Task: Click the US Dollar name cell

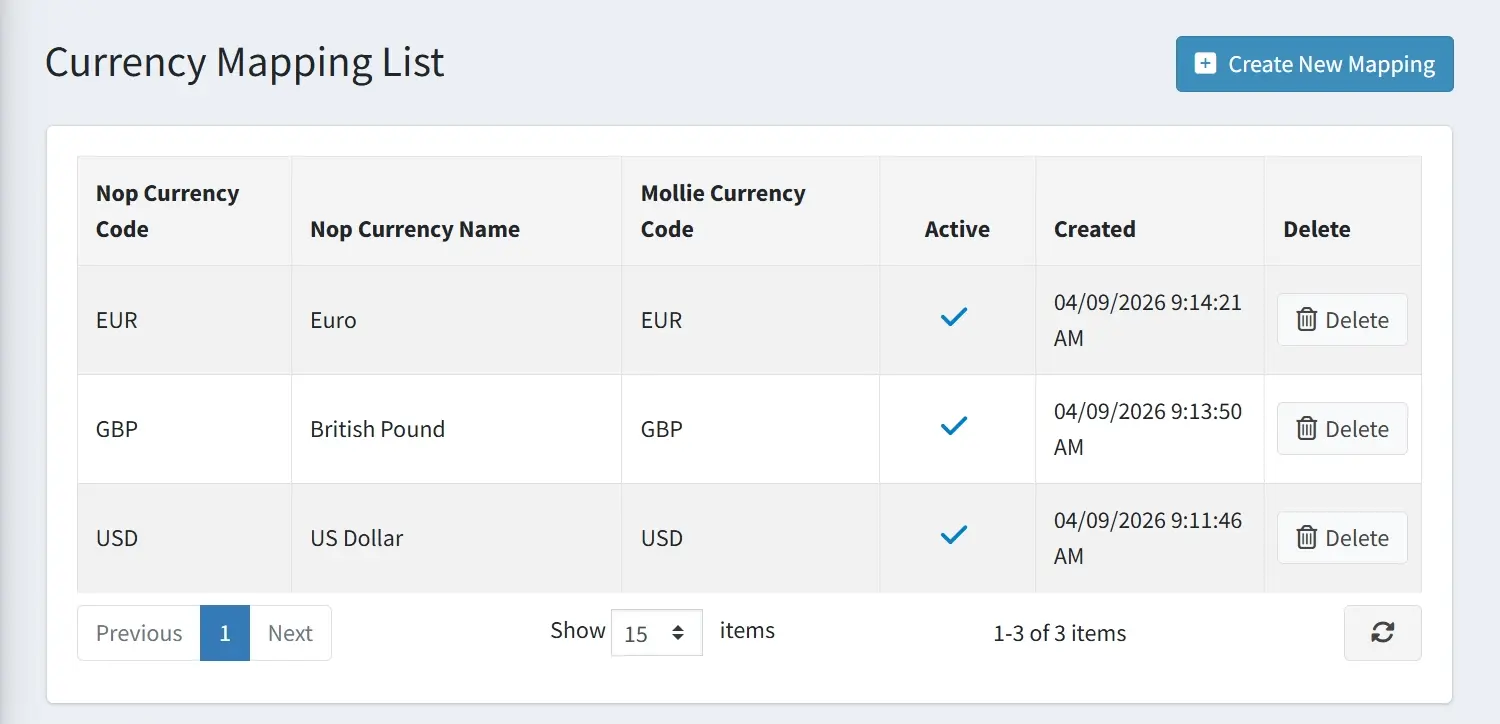Action: (456, 538)
